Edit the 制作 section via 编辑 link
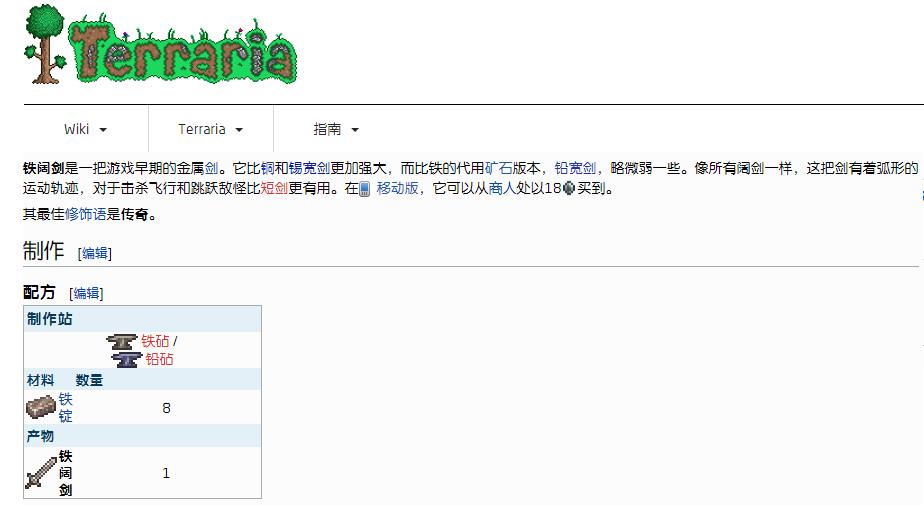924x507 pixels. pyautogui.click(x=95, y=254)
